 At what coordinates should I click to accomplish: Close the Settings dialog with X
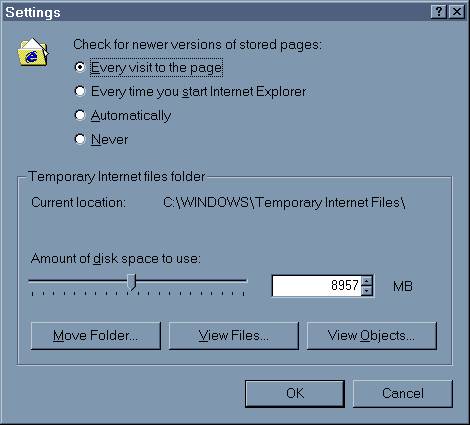[457, 12]
